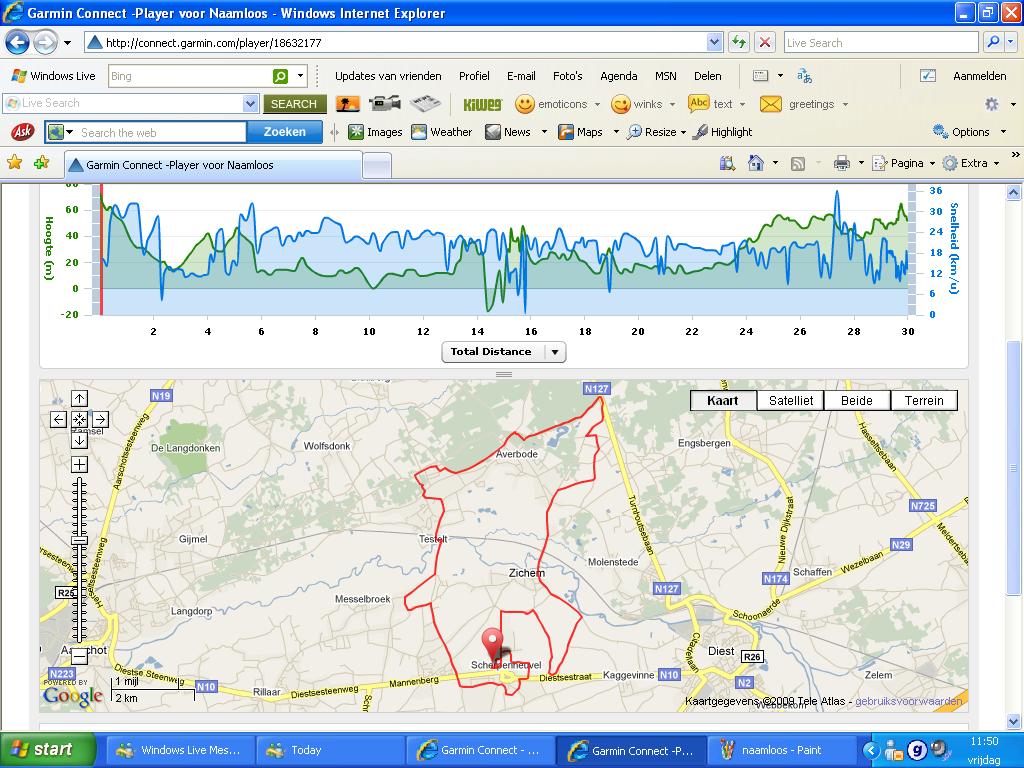This screenshot has height=768, width=1024.
Task: Stop loading with the red X icon
Action: 765,42
